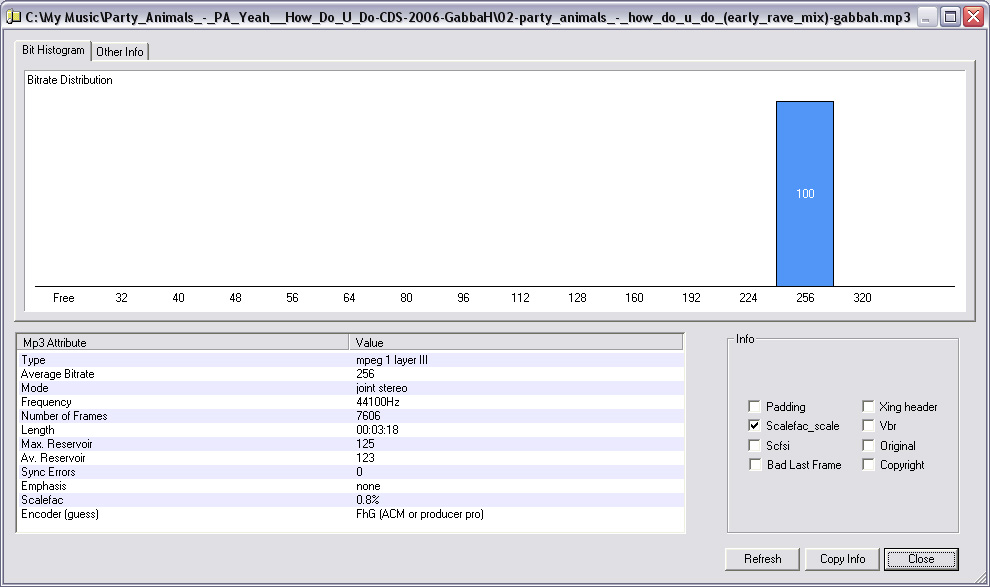990x587 pixels.
Task: Minimize the MP3 info window
Action: pyautogui.click(x=928, y=17)
